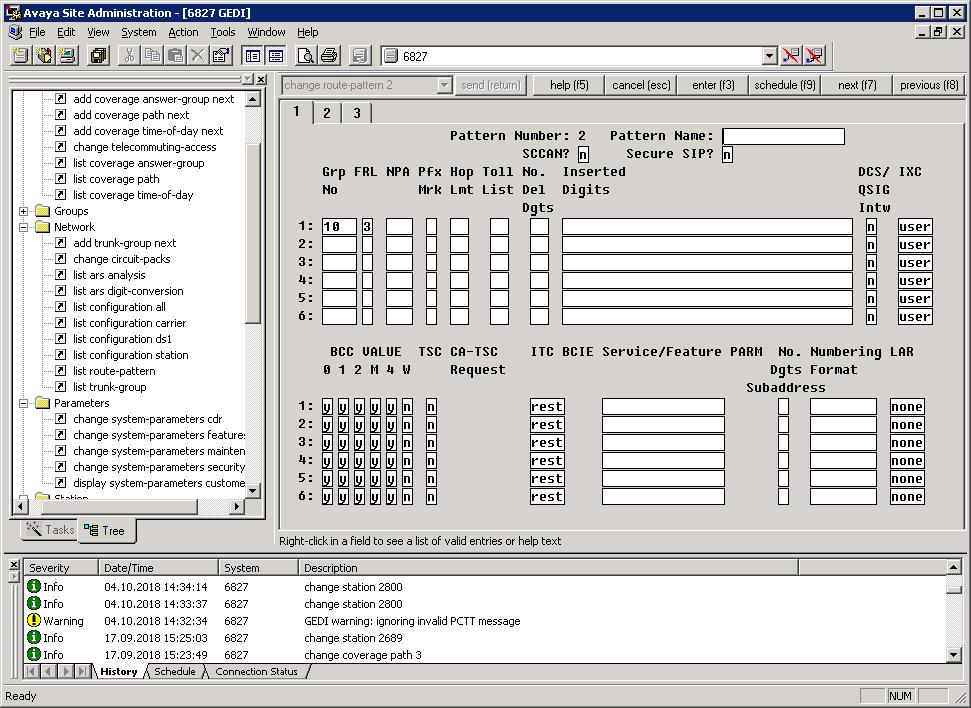Click the info icon for 14:34:14 entry
Screen dimensions: 971x708
pos(34,586)
